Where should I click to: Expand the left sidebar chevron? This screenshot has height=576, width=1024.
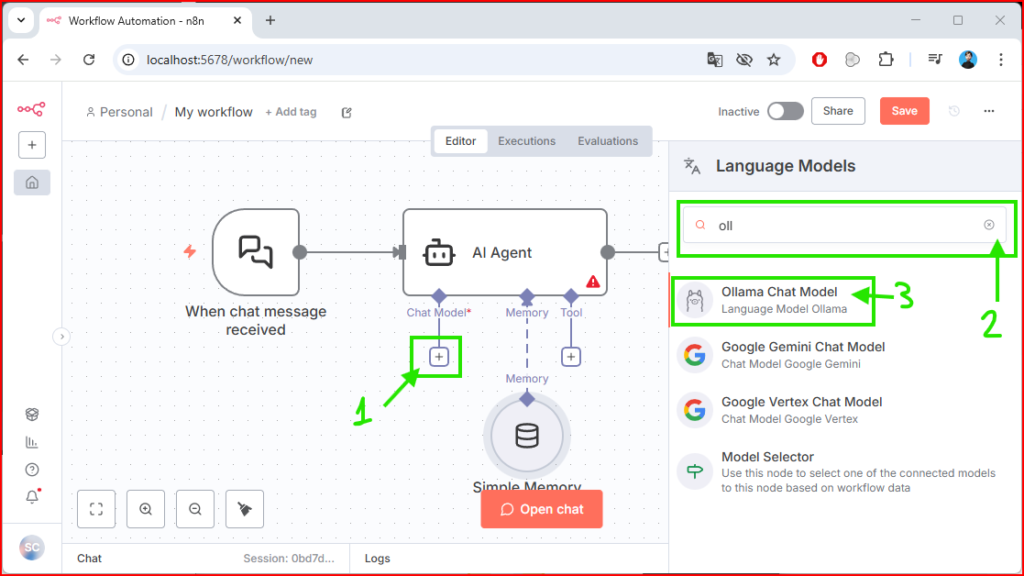[x=61, y=337]
